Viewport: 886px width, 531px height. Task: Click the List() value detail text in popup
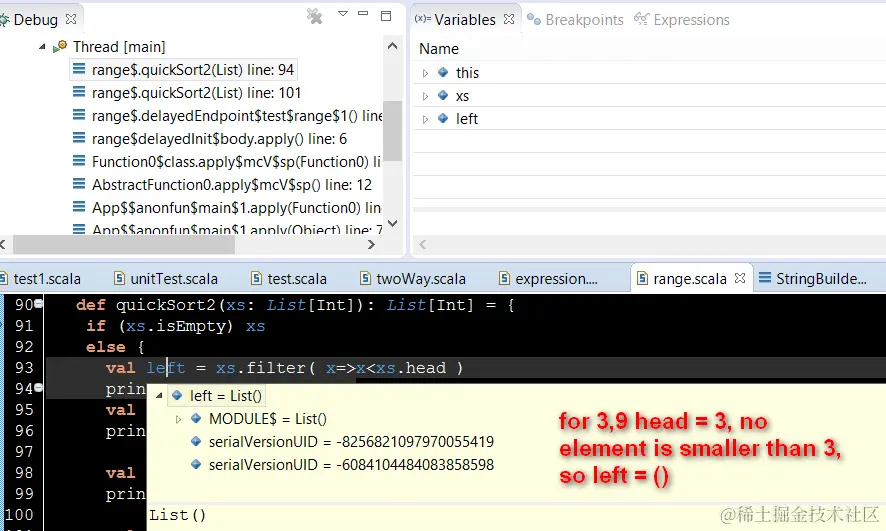(177, 515)
